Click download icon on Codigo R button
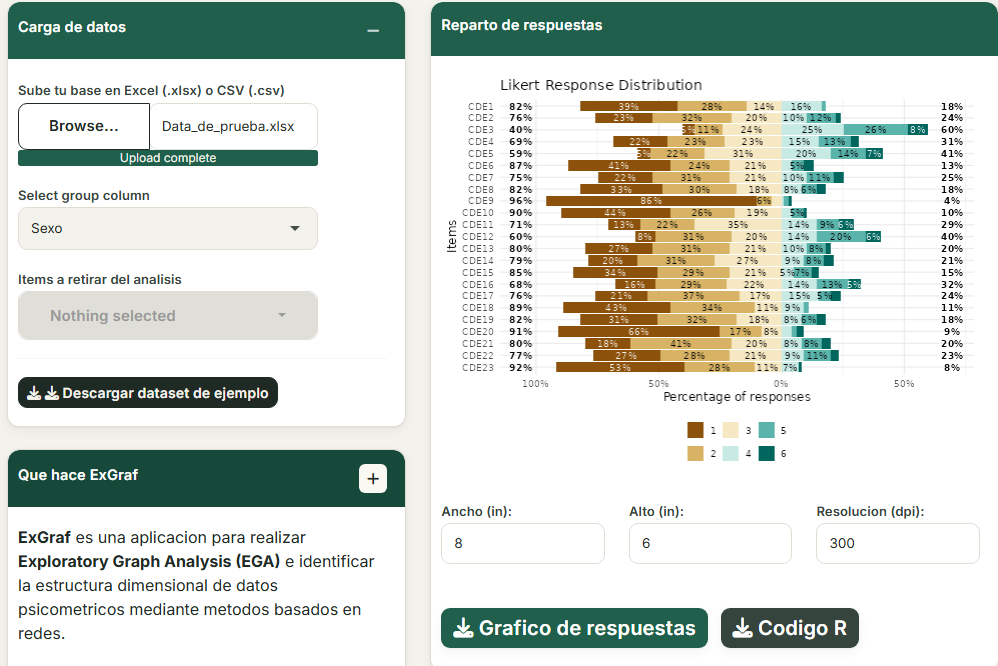Screen dimensions: 998x666 click(x=742, y=628)
